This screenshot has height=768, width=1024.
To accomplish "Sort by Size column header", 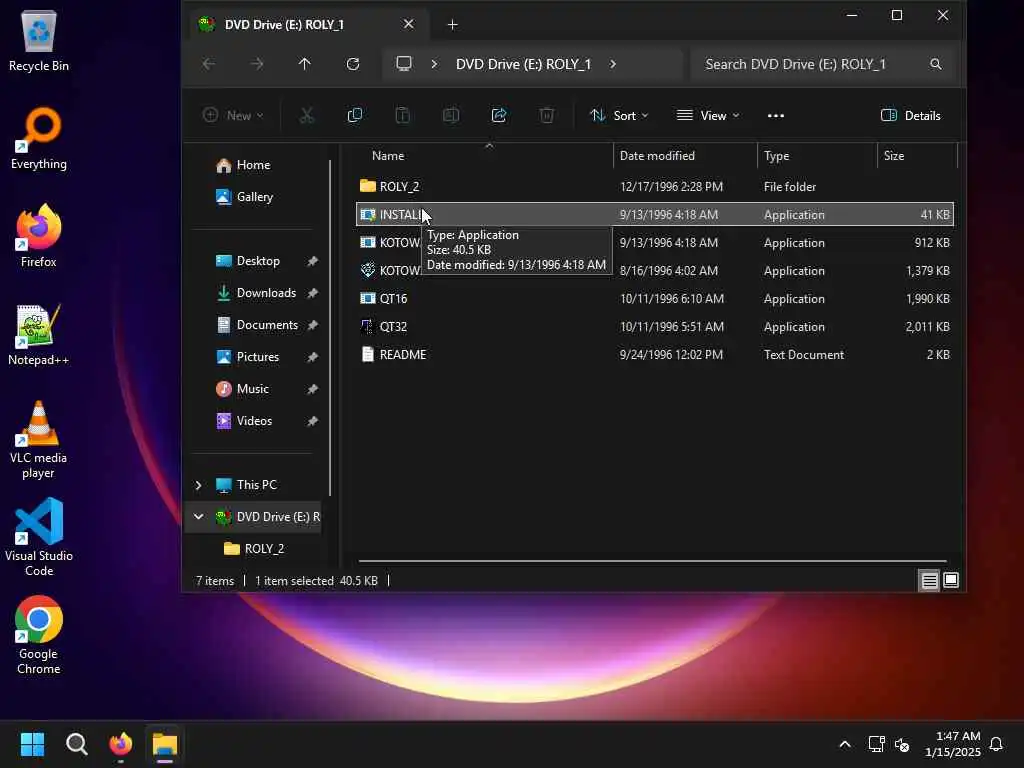I will tap(894, 155).
